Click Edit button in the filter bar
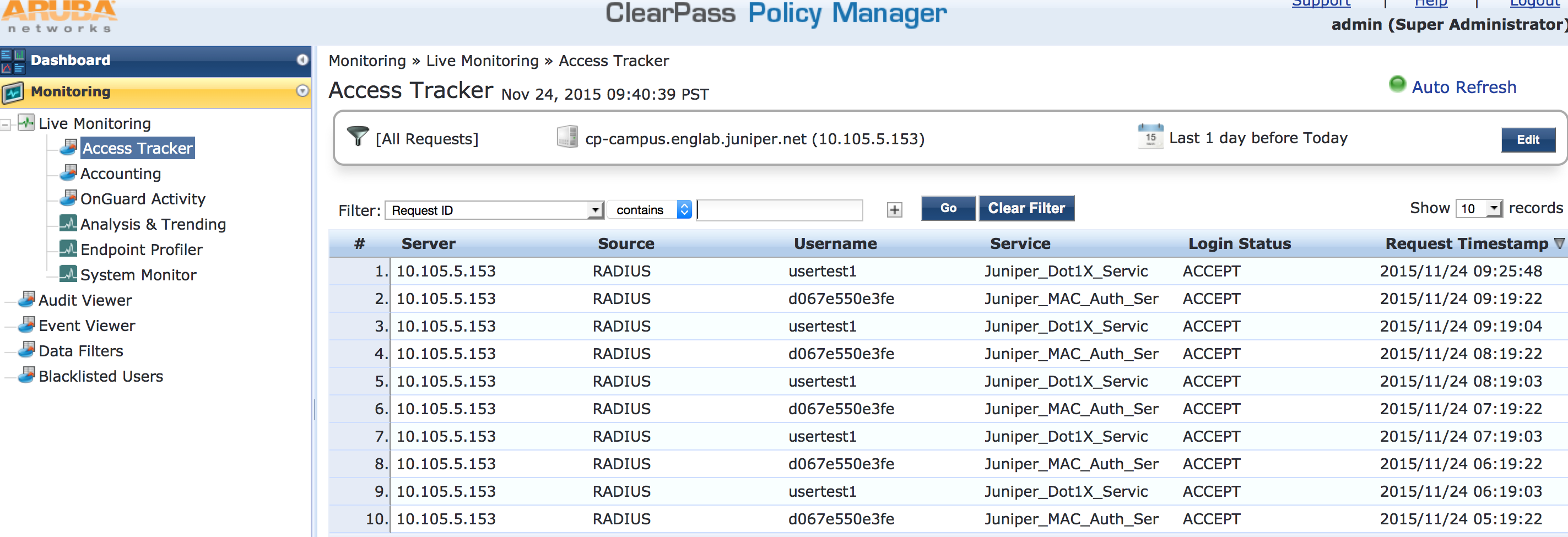The height and width of the screenshot is (537, 1568). [1527, 140]
